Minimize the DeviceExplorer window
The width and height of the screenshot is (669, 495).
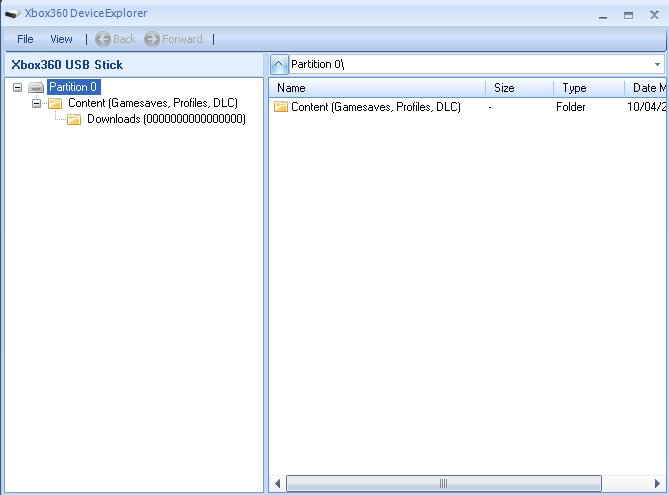pos(603,16)
